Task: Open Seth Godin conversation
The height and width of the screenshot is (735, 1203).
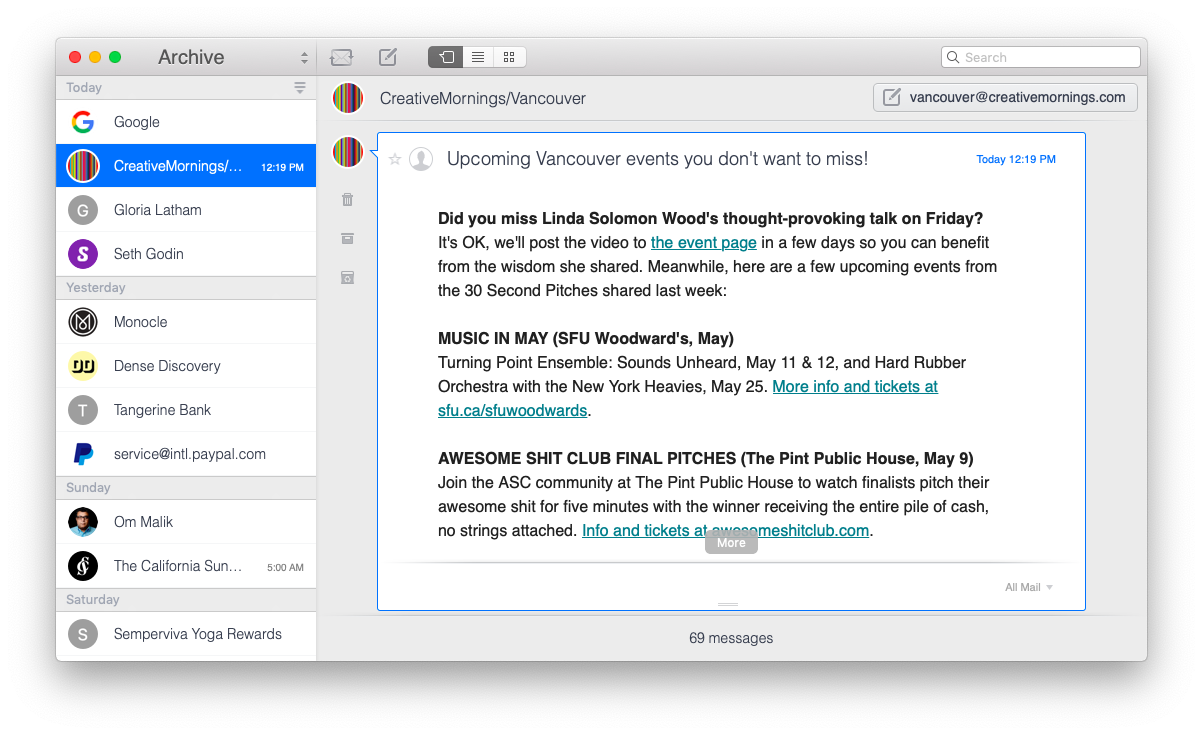Action: [x=186, y=254]
